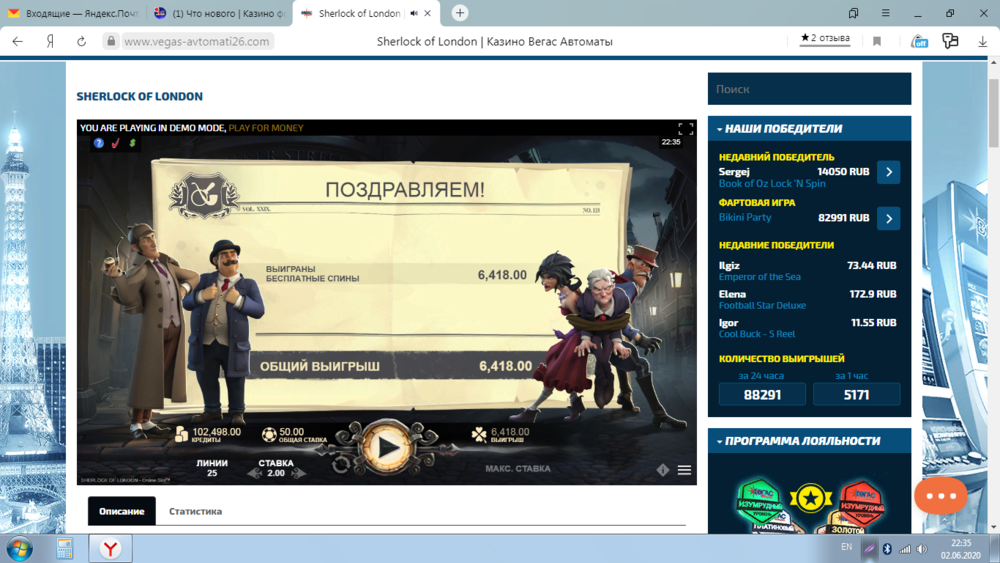
Task: Click the address bar URL
Action: click(x=196, y=41)
